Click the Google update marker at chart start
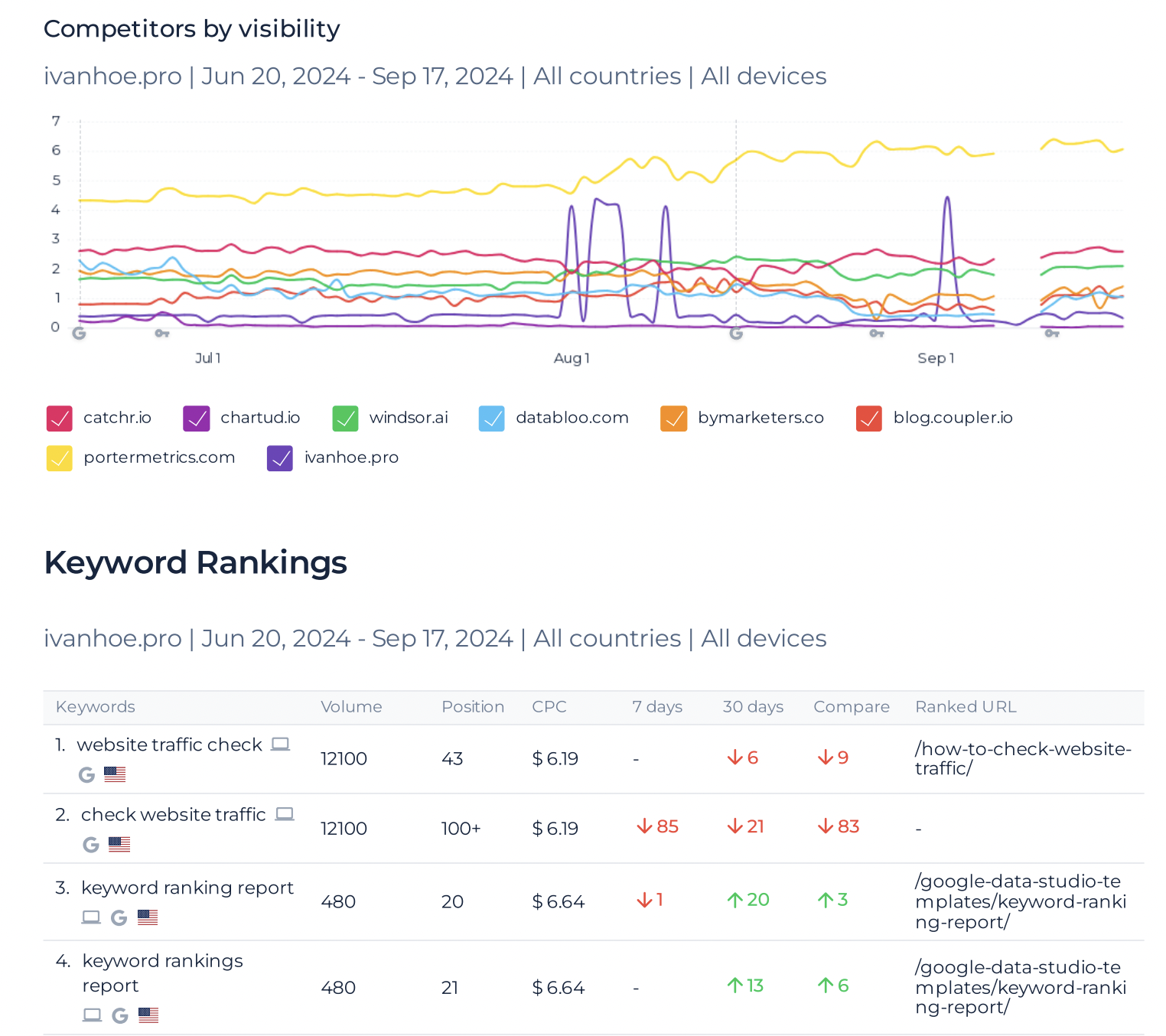Image resolution: width=1166 pixels, height=1036 pixels. coord(79,333)
